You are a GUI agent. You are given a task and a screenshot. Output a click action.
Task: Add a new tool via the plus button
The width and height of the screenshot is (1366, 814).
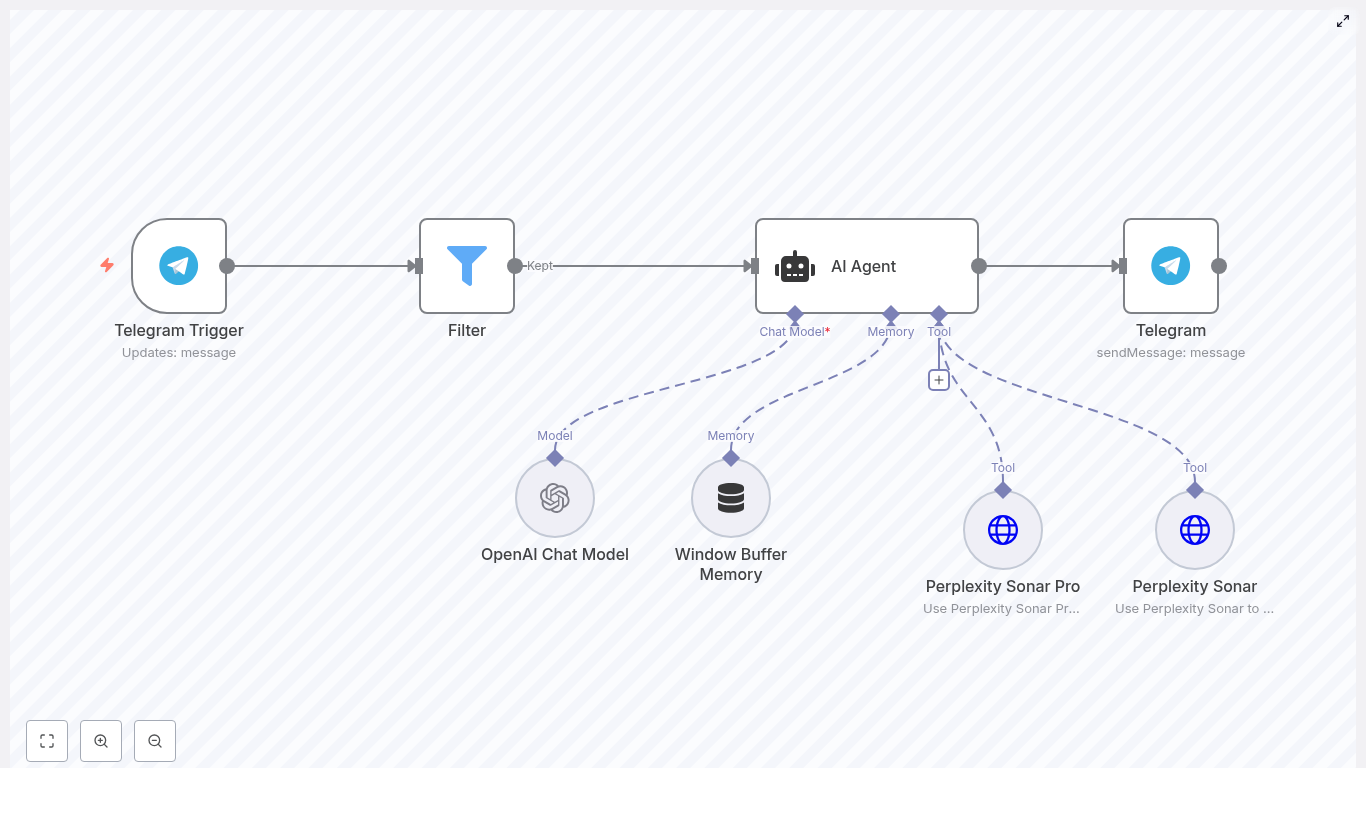(x=939, y=380)
